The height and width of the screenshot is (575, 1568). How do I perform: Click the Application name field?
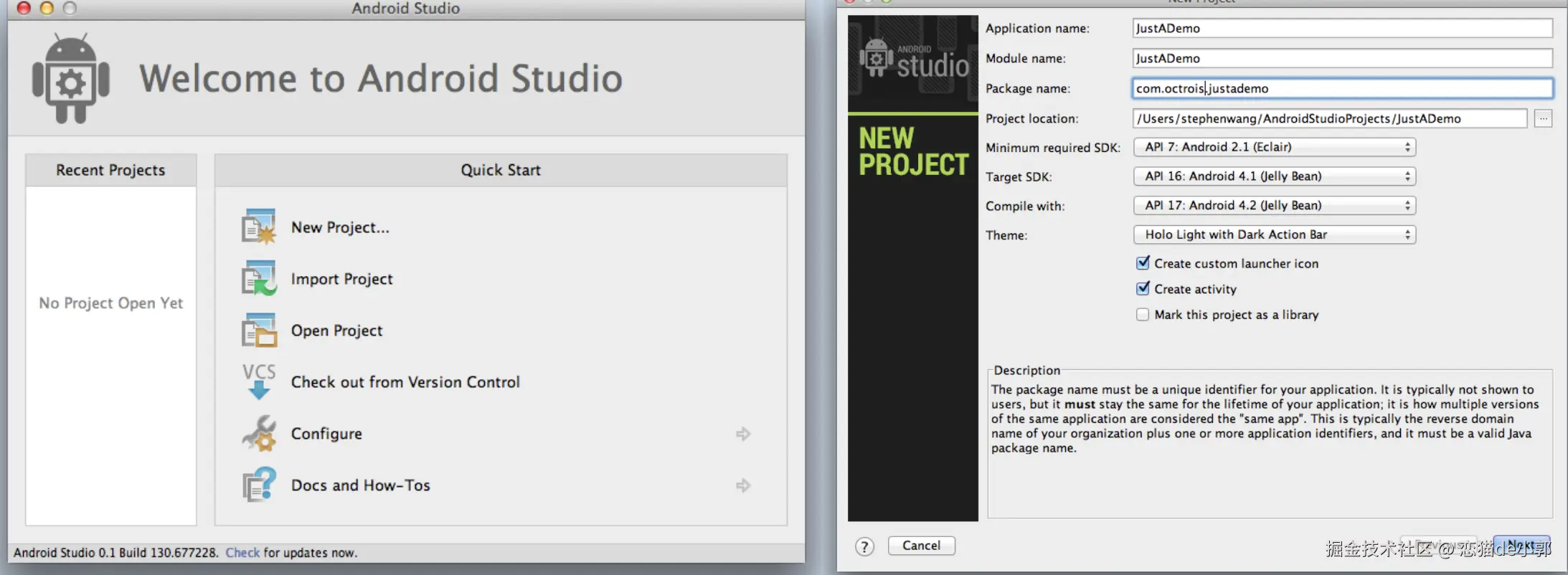[1342, 28]
